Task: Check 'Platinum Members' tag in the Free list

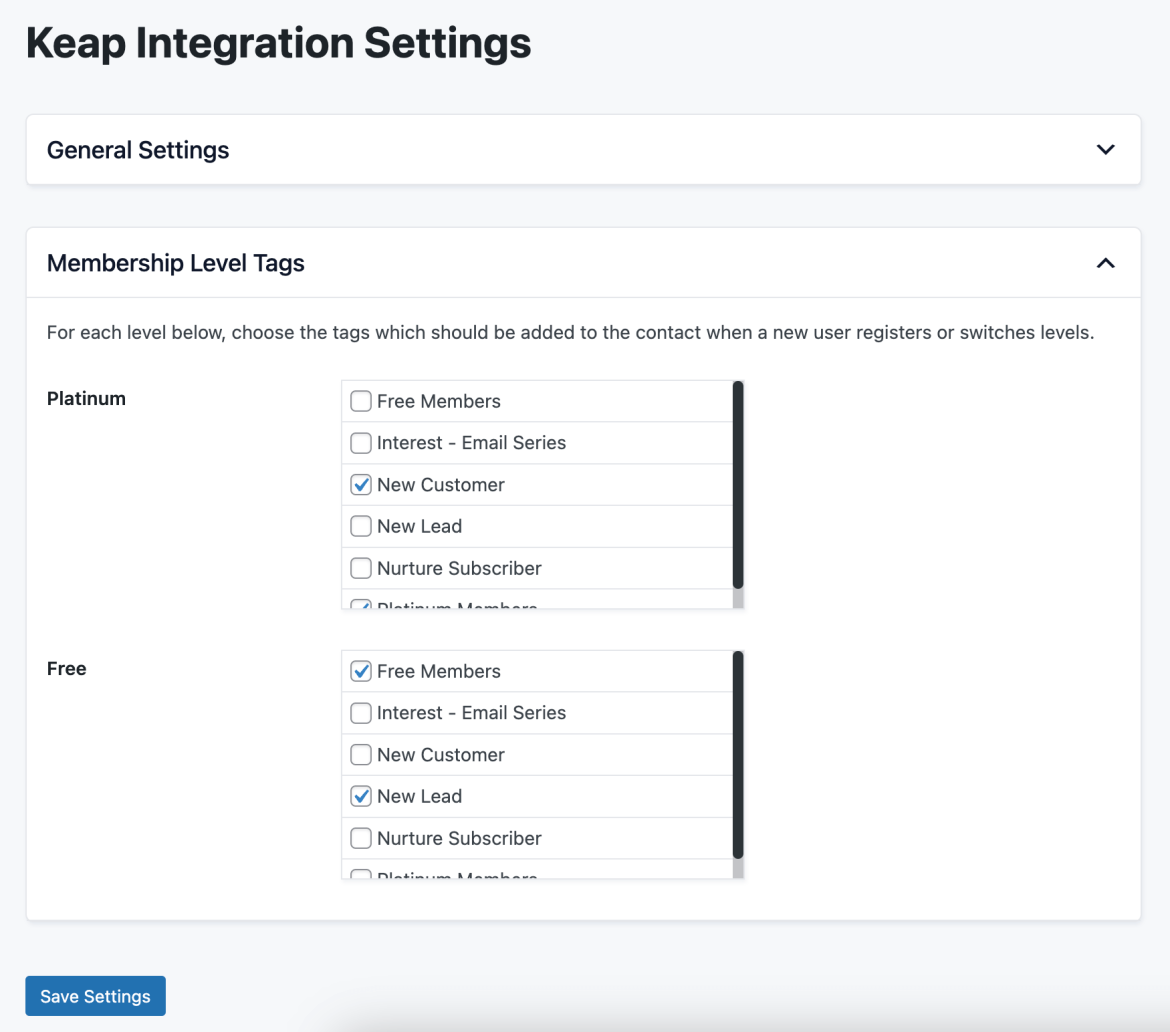Action: (x=361, y=874)
